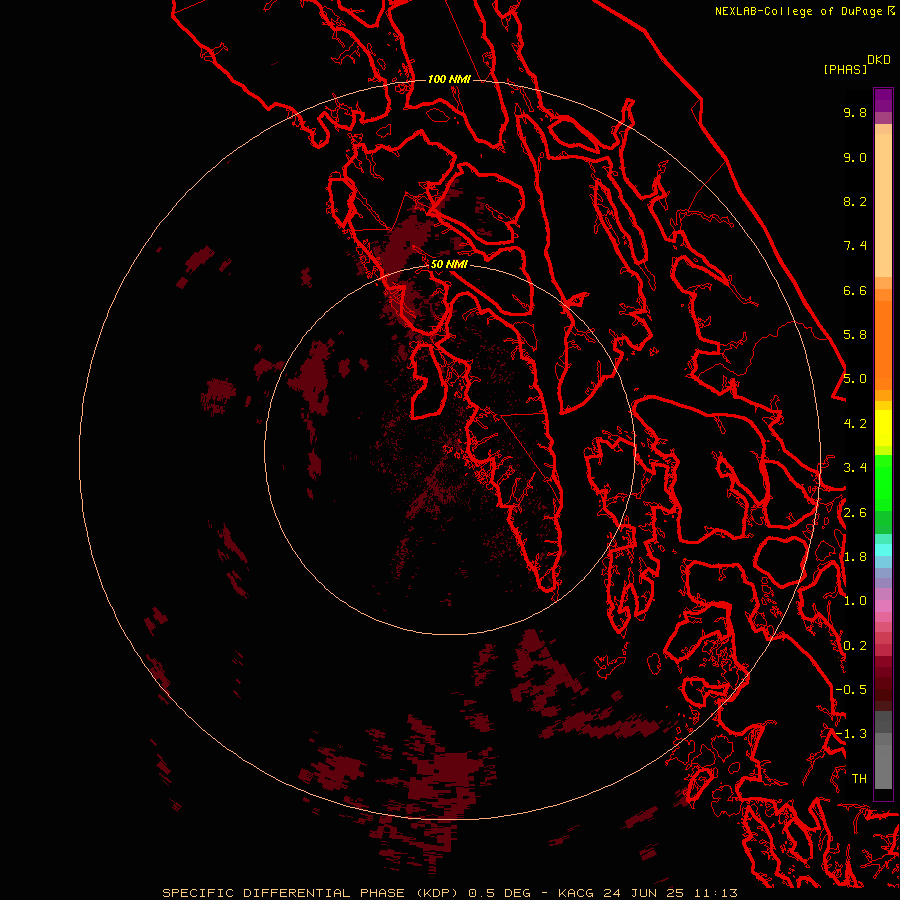This screenshot has height=900, width=900.
Task: Click the purple swatch at top of color bar
Action: tap(883, 100)
